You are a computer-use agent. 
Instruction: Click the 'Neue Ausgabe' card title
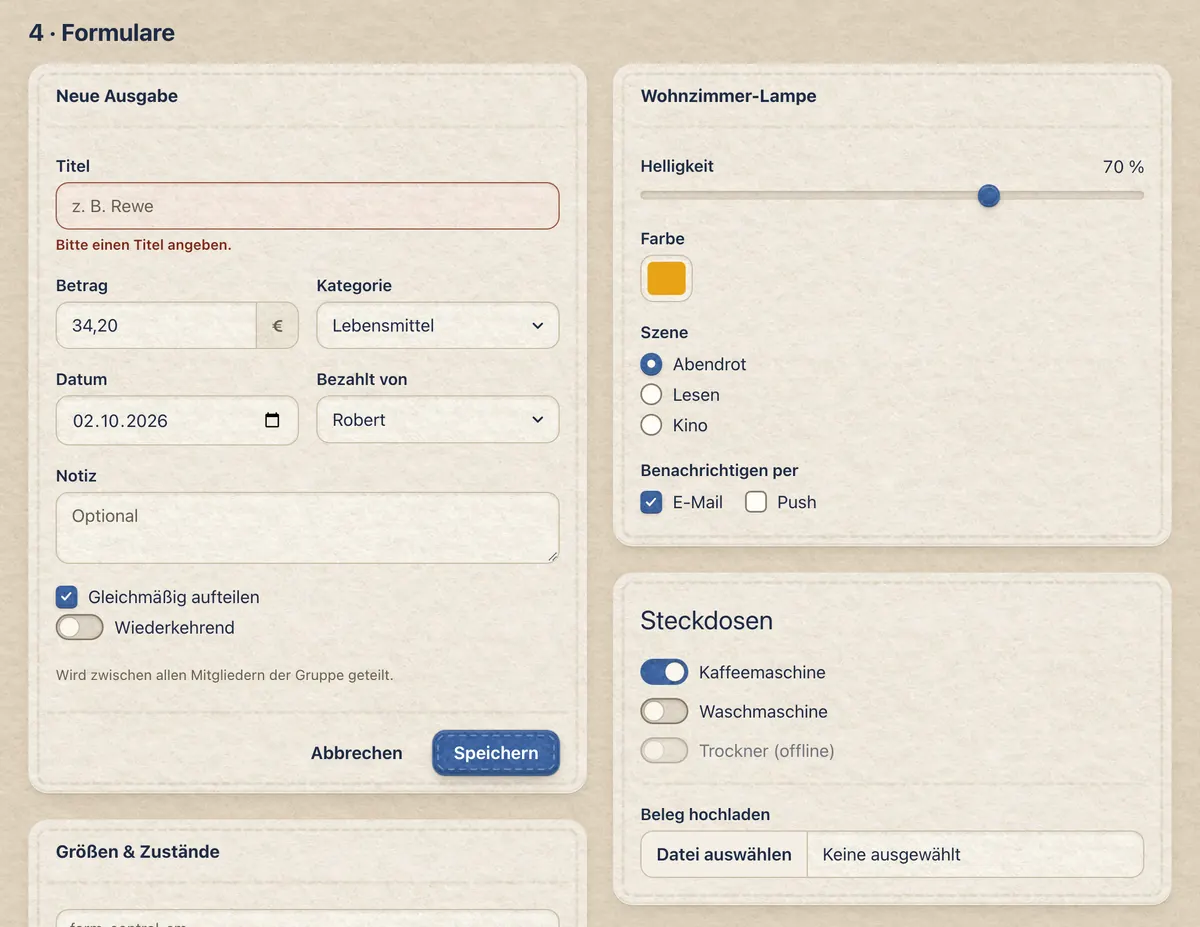coord(117,96)
